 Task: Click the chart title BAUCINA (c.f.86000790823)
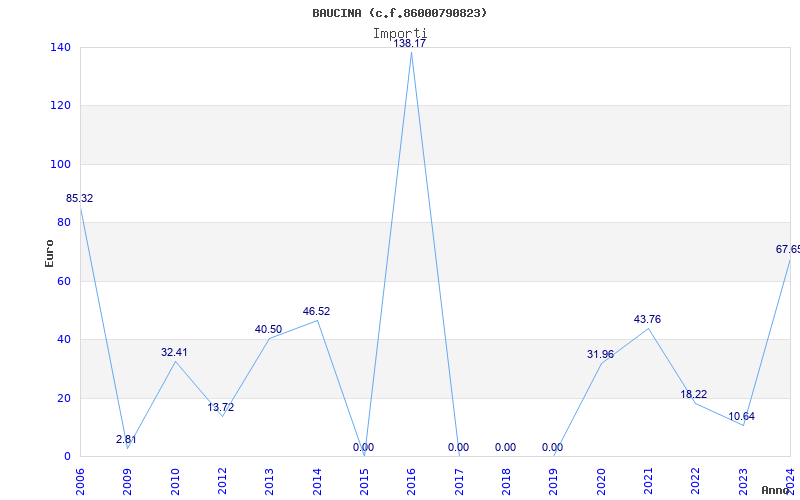[x=399, y=13]
